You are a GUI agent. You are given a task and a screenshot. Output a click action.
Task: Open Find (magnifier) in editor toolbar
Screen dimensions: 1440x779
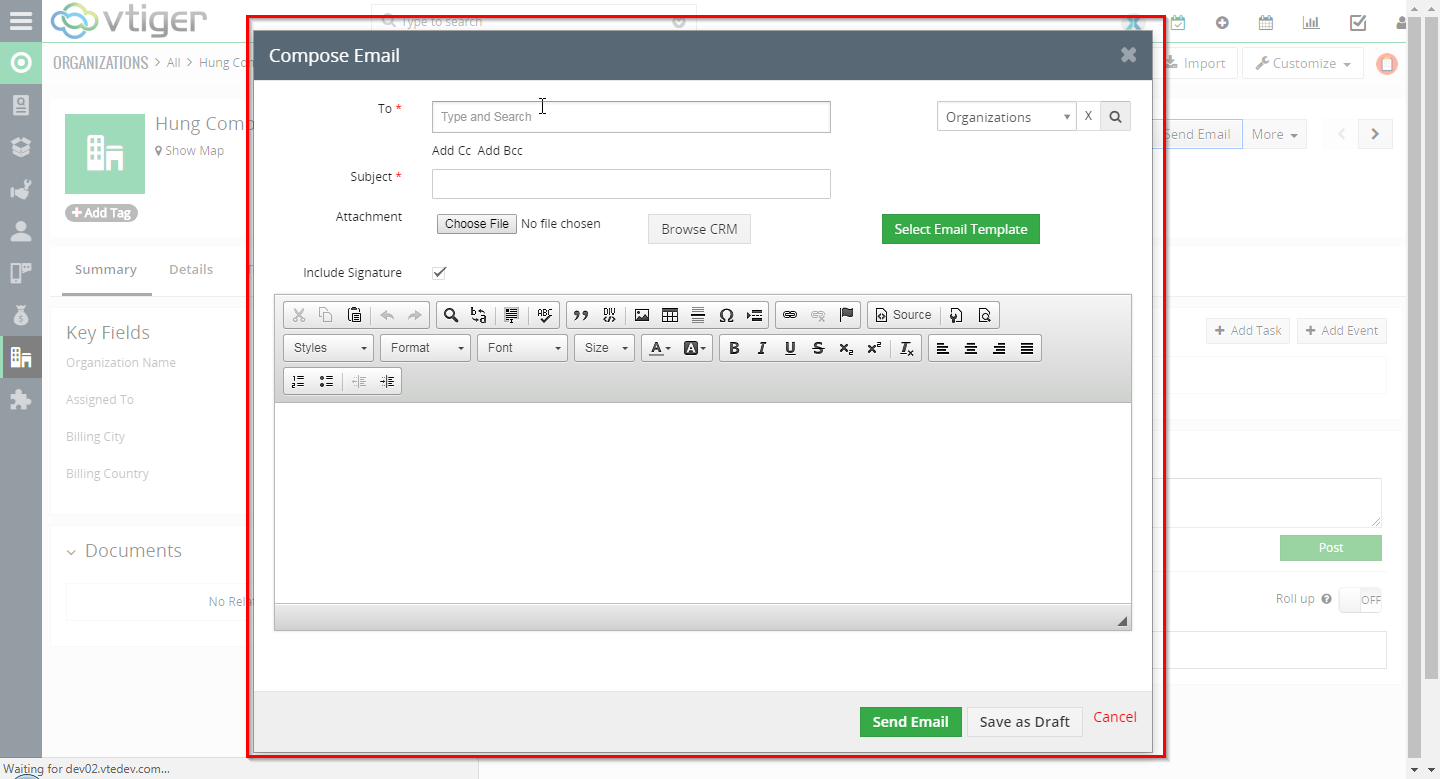tap(451, 315)
